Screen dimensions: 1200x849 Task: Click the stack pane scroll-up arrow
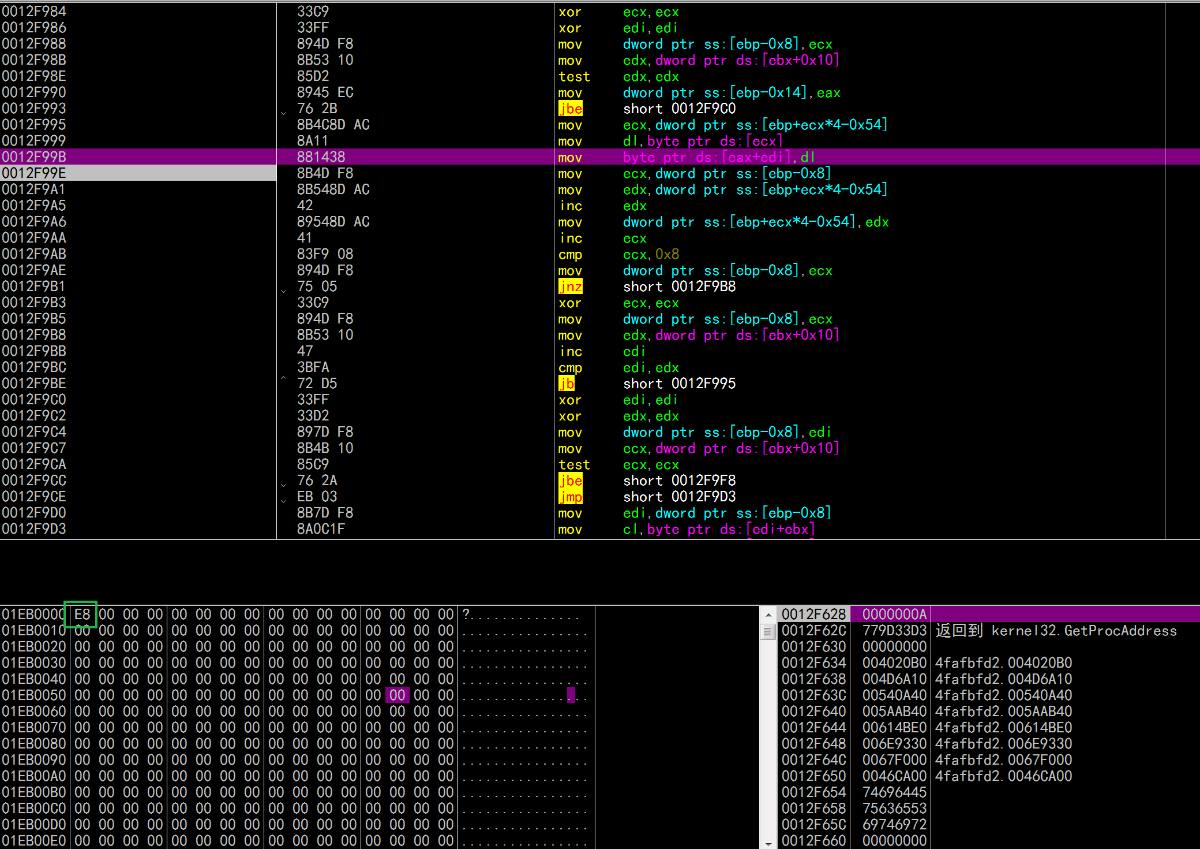tap(768, 614)
